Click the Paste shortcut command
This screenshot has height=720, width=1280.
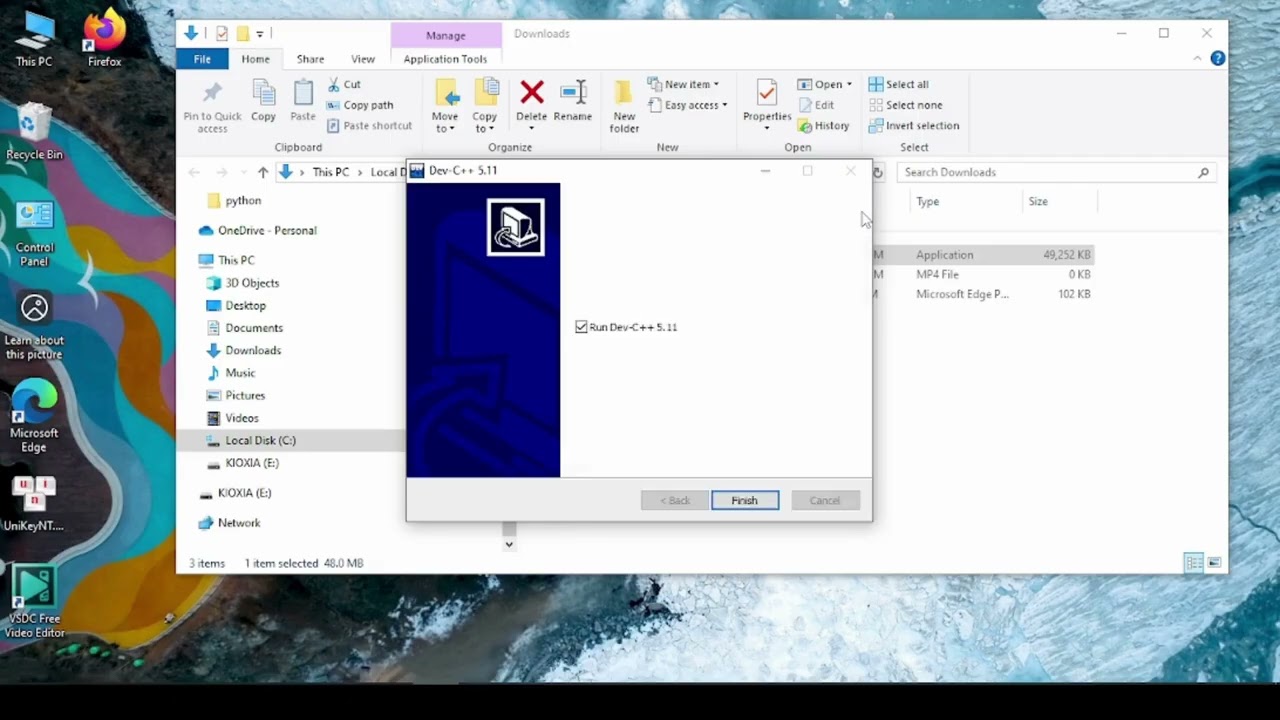(x=369, y=126)
